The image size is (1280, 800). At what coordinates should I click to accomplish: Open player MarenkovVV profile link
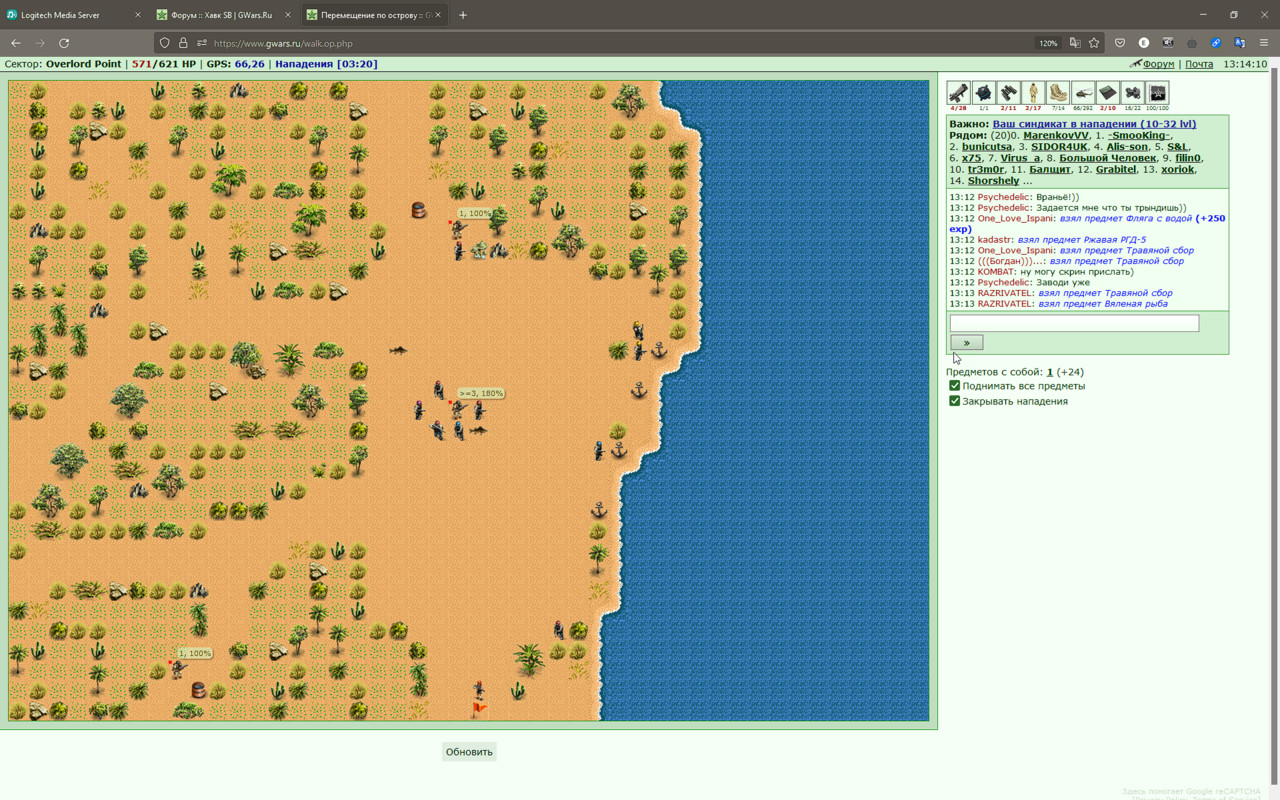[1056, 135]
